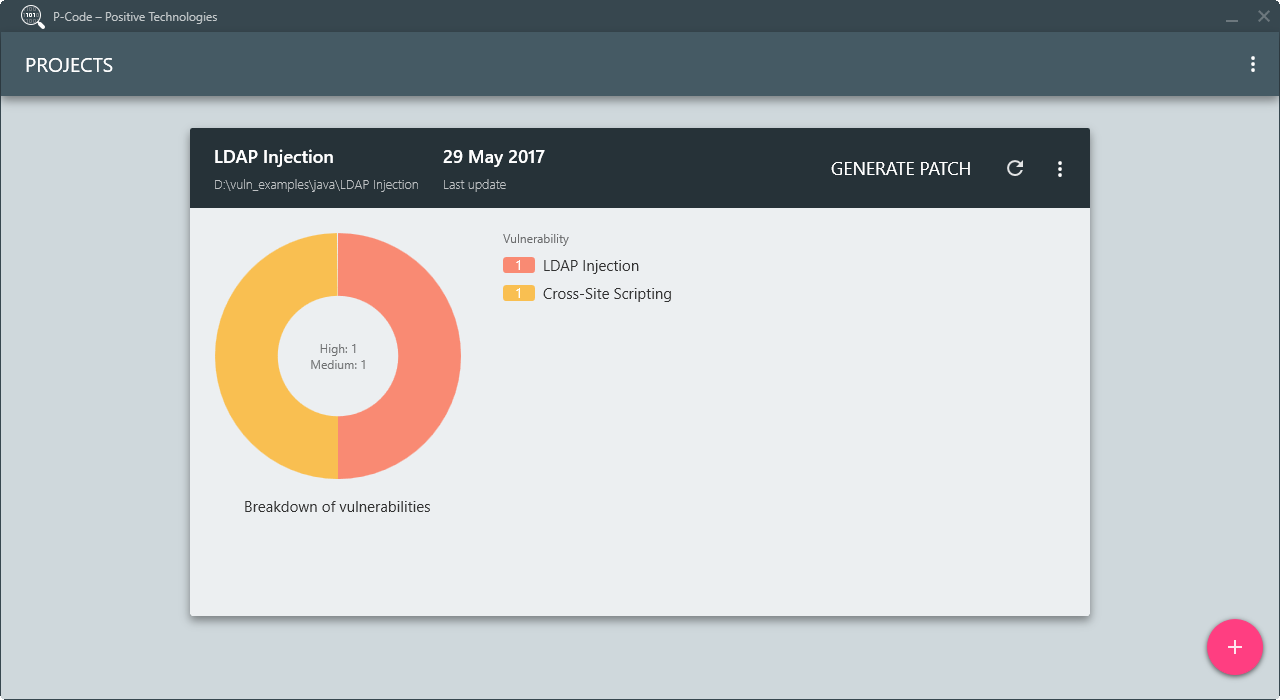Open the app header three-dot menu
Image resolution: width=1280 pixels, height=700 pixels.
point(1252,65)
